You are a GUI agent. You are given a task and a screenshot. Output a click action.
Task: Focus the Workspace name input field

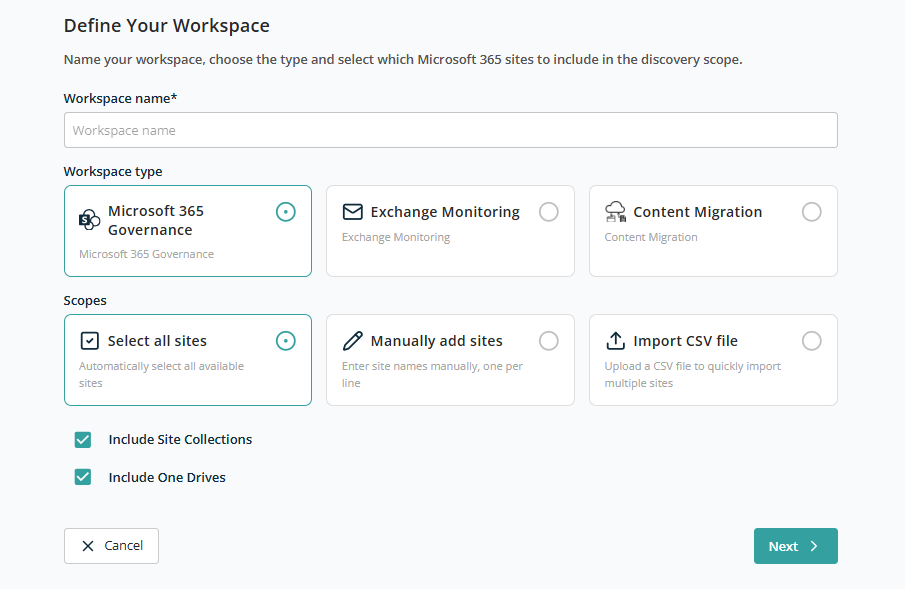pyautogui.click(x=450, y=130)
